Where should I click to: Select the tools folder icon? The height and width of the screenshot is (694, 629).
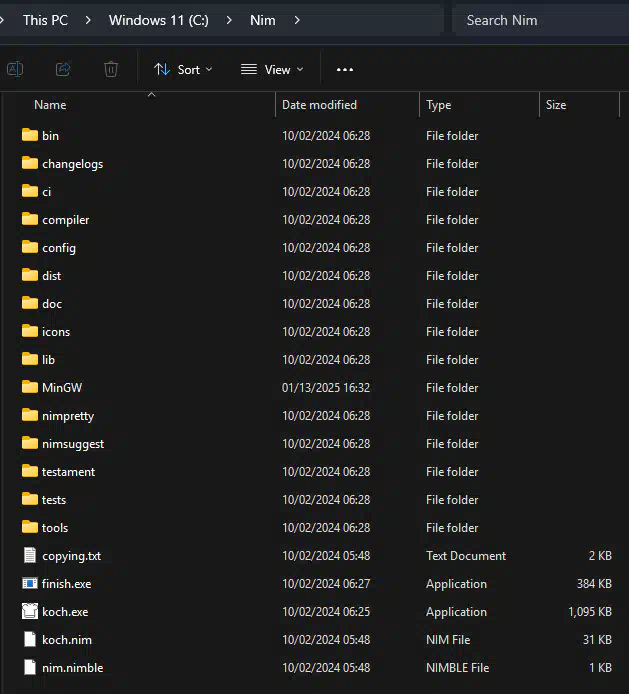point(30,527)
